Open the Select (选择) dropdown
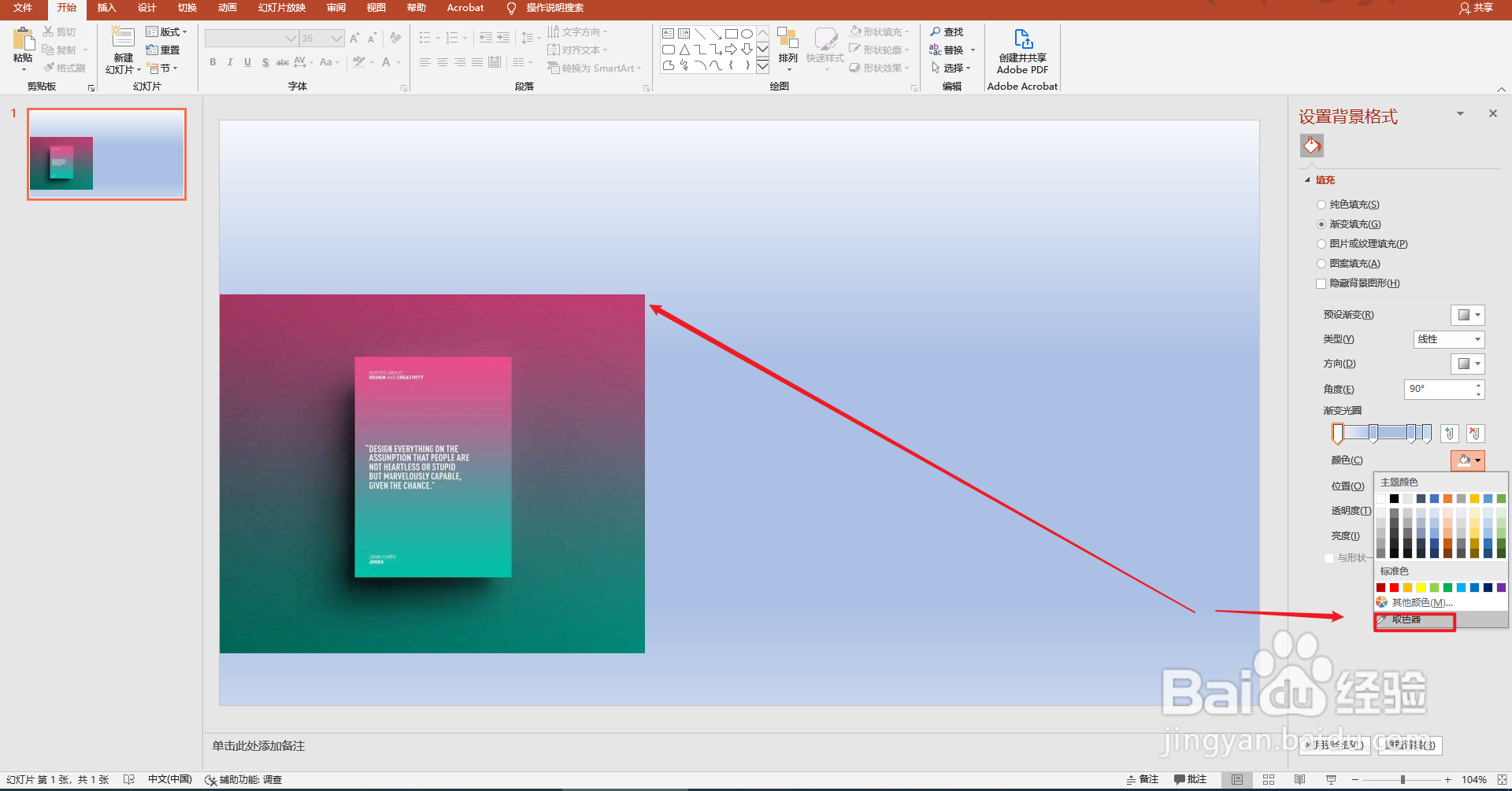This screenshot has width=1512, height=791. (951, 68)
